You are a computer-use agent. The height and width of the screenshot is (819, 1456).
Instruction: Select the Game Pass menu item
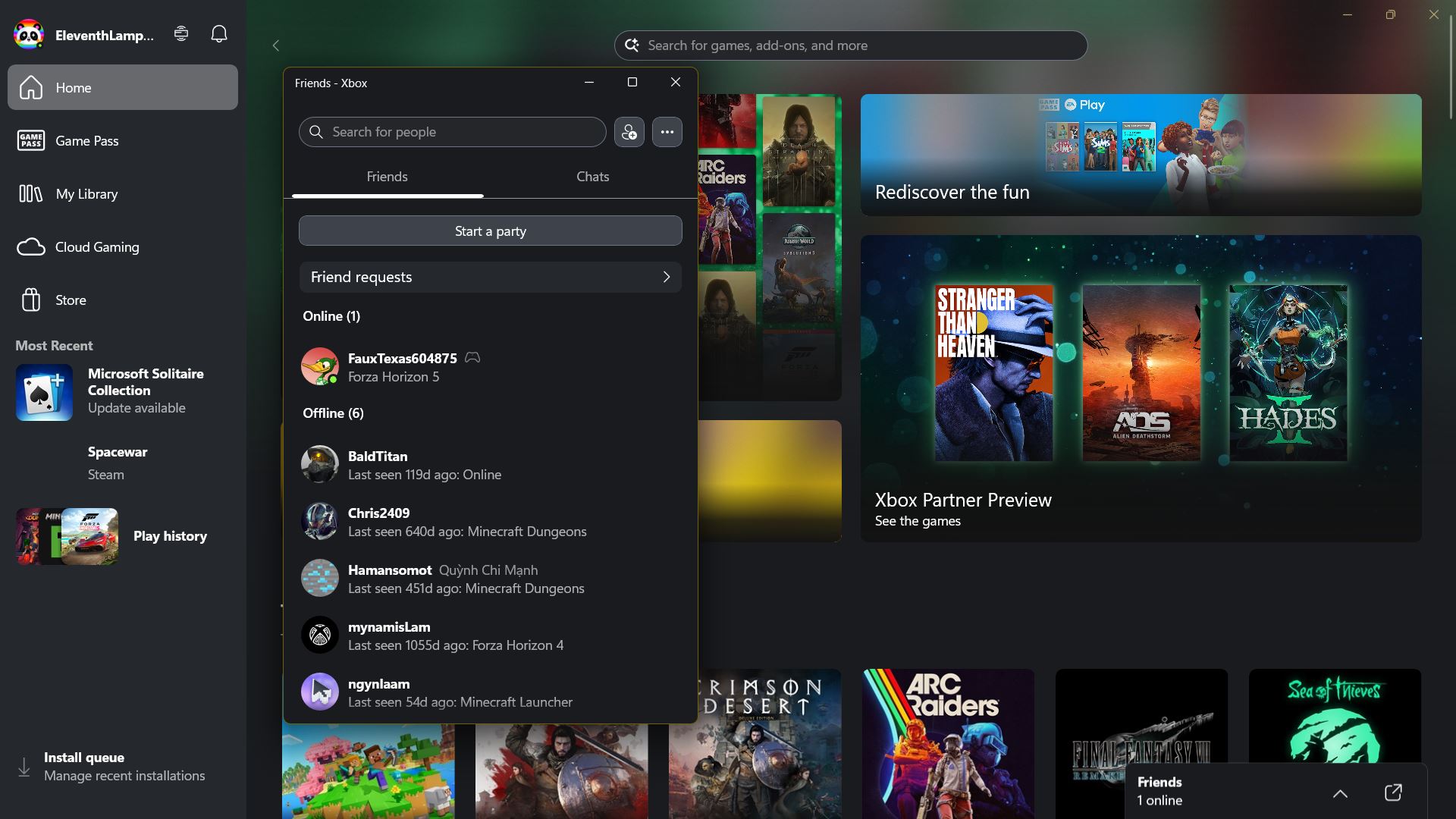coord(86,141)
